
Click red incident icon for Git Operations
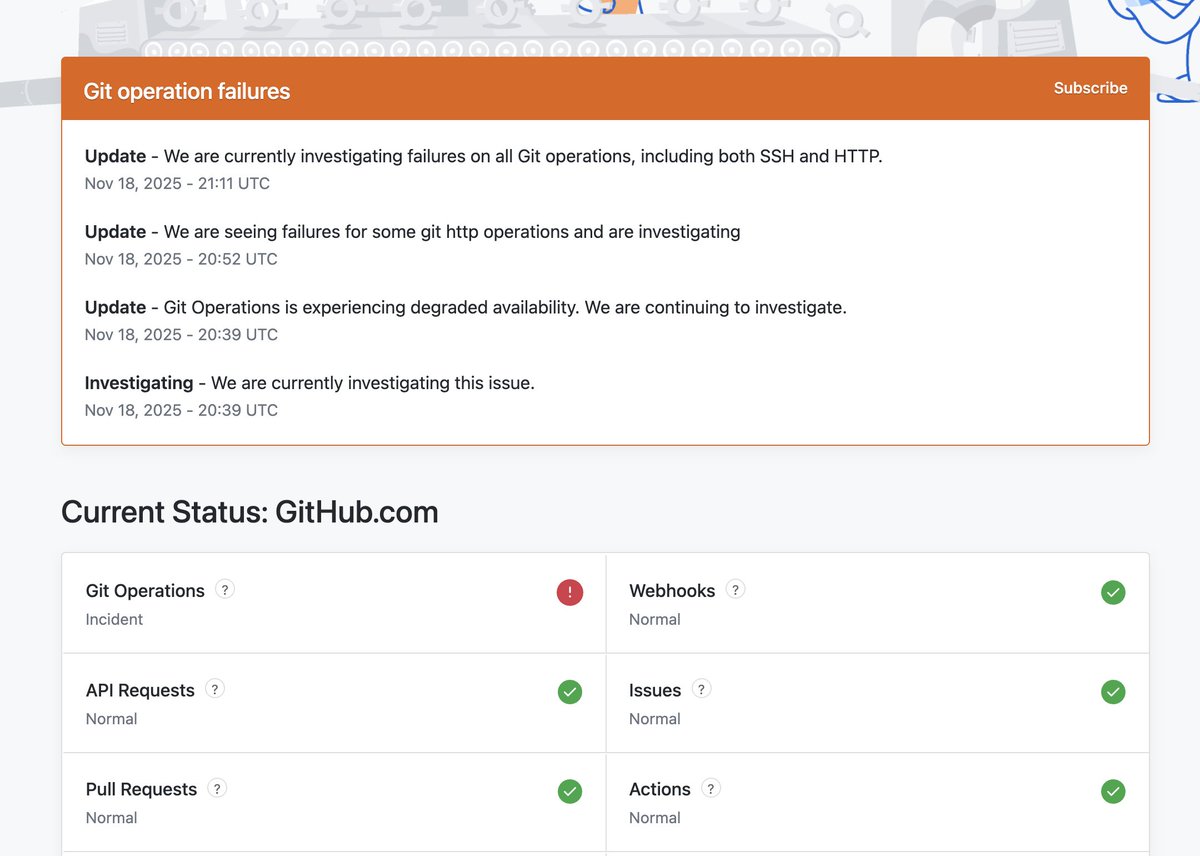pyautogui.click(x=570, y=592)
